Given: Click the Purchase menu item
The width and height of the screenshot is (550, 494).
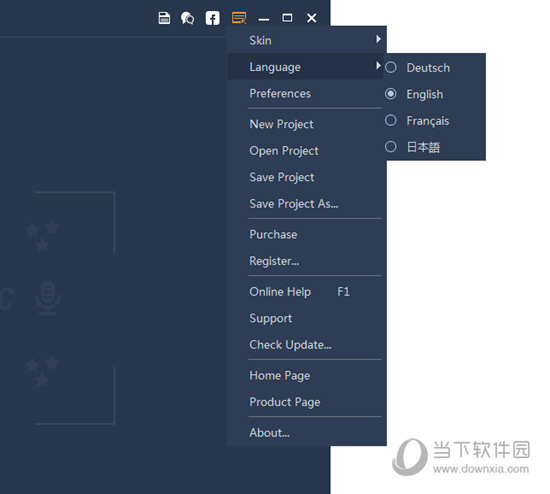Looking at the screenshot, I should [x=307, y=234].
